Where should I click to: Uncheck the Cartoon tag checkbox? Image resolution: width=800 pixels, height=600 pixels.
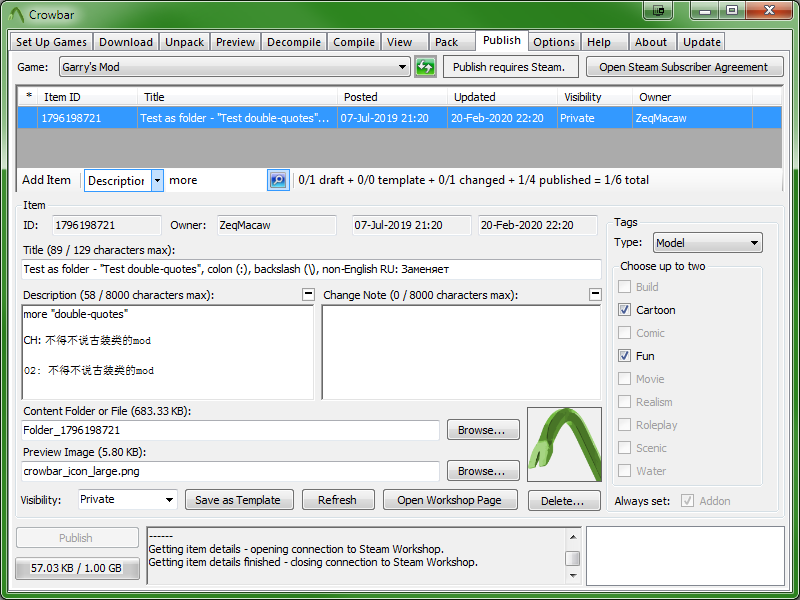[x=624, y=310]
